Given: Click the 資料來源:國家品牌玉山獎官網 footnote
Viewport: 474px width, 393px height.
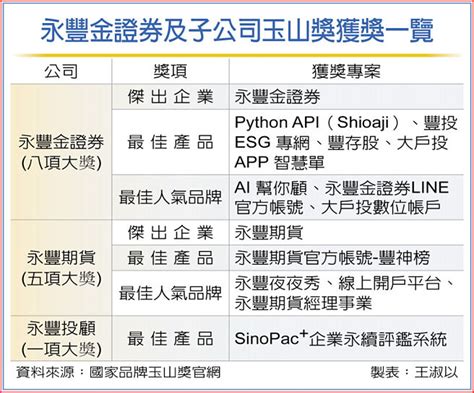Looking at the screenshot, I should tap(118, 372).
